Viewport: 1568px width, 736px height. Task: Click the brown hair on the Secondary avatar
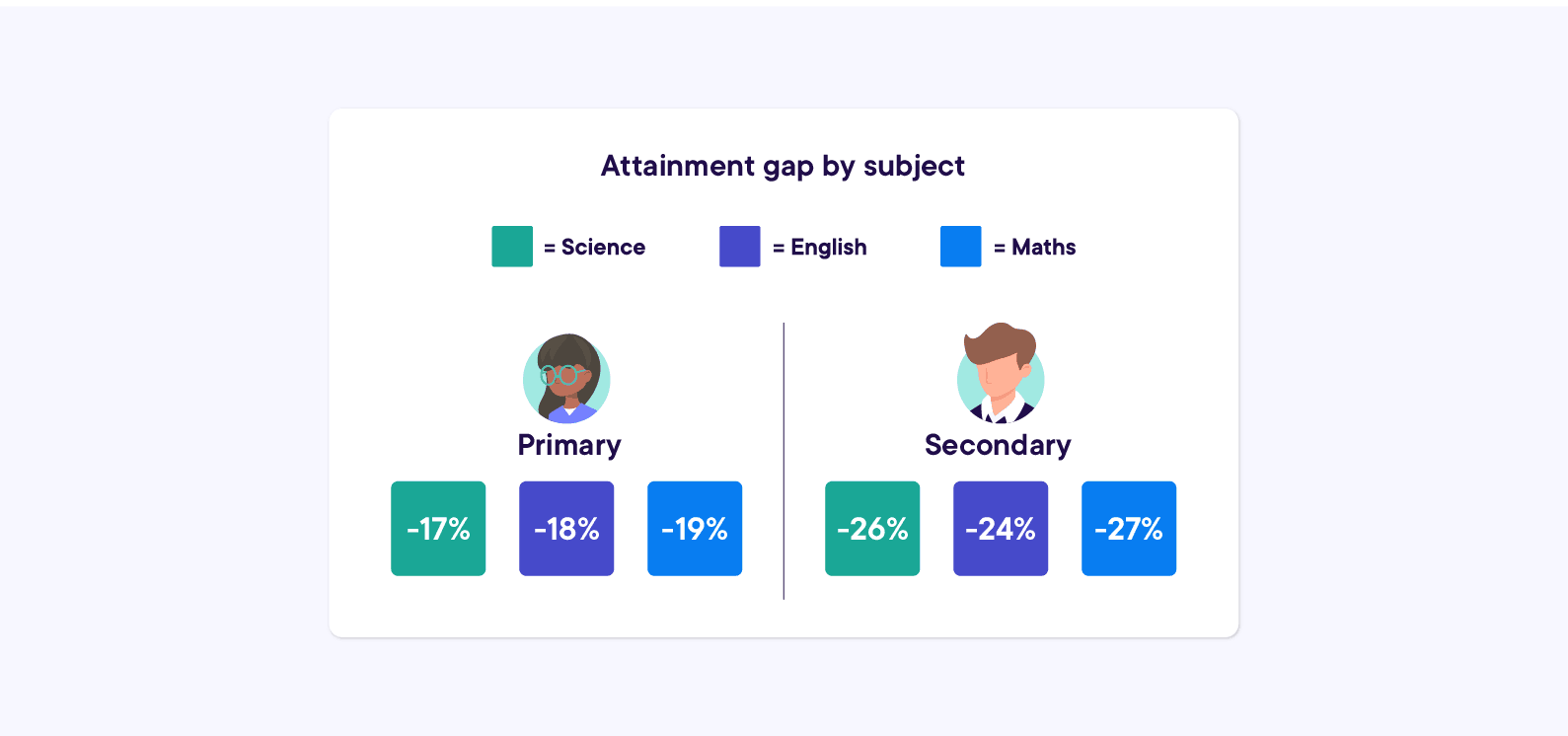(x=1000, y=342)
